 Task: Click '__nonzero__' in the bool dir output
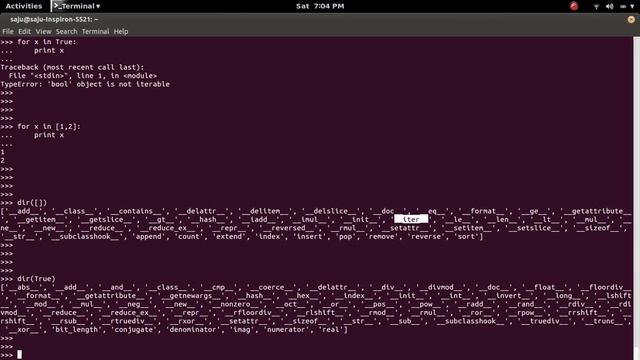pyautogui.click(x=237, y=304)
